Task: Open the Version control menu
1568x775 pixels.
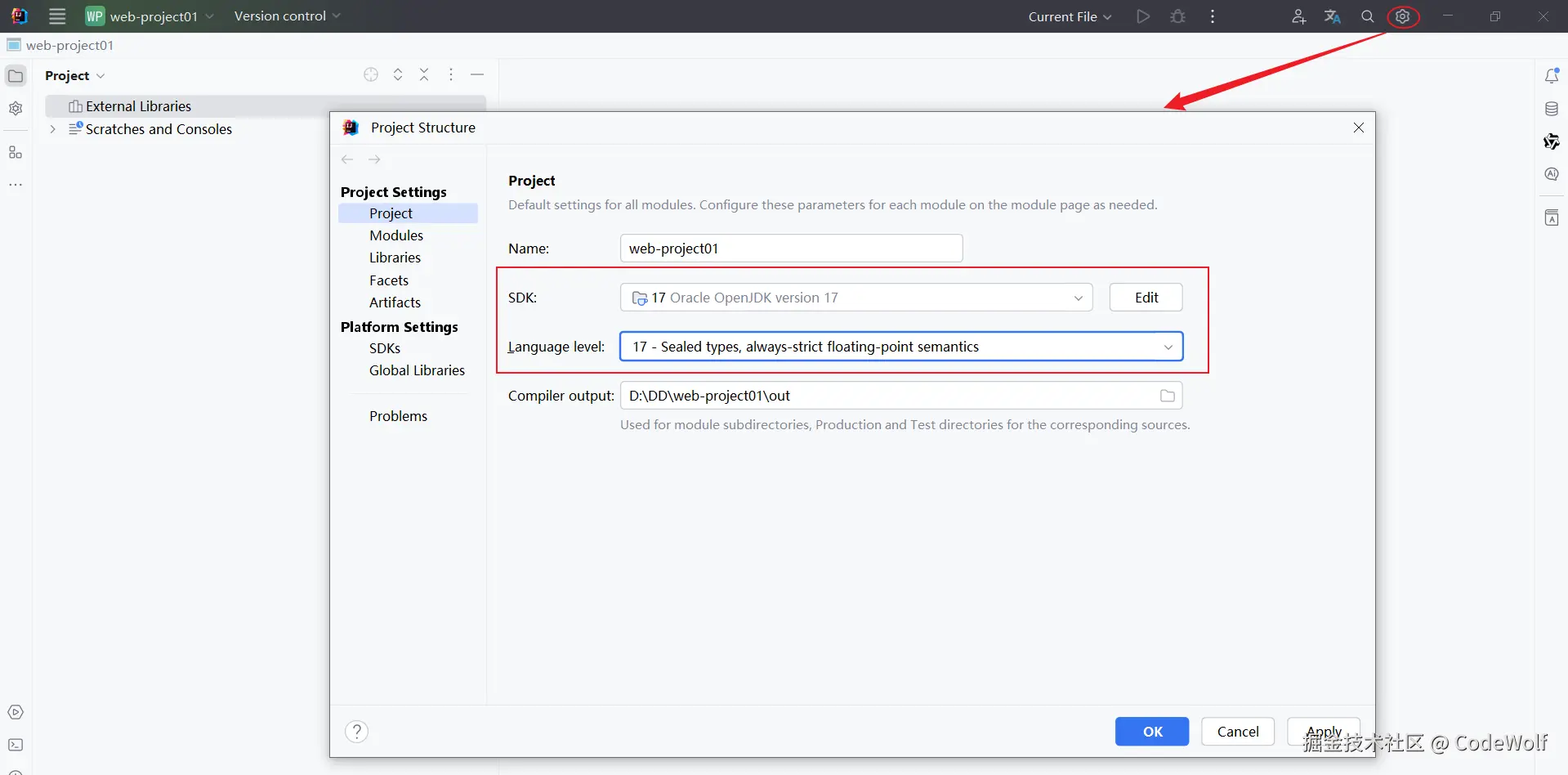Action: click(287, 16)
